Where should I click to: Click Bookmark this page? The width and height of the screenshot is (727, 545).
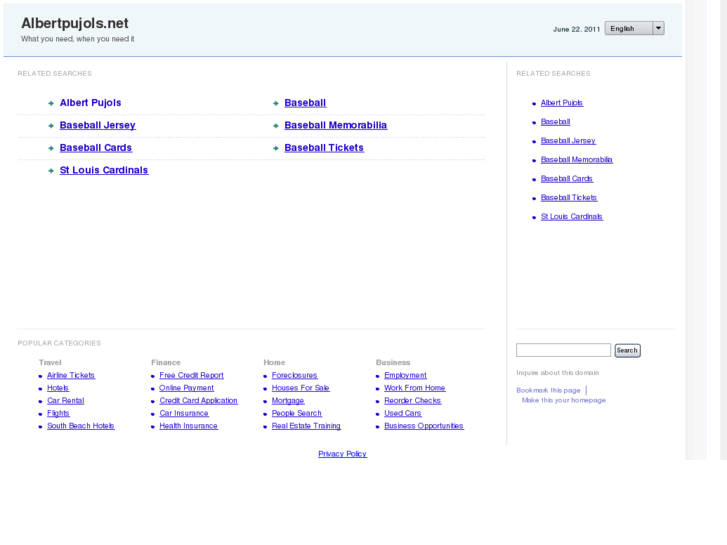point(548,391)
